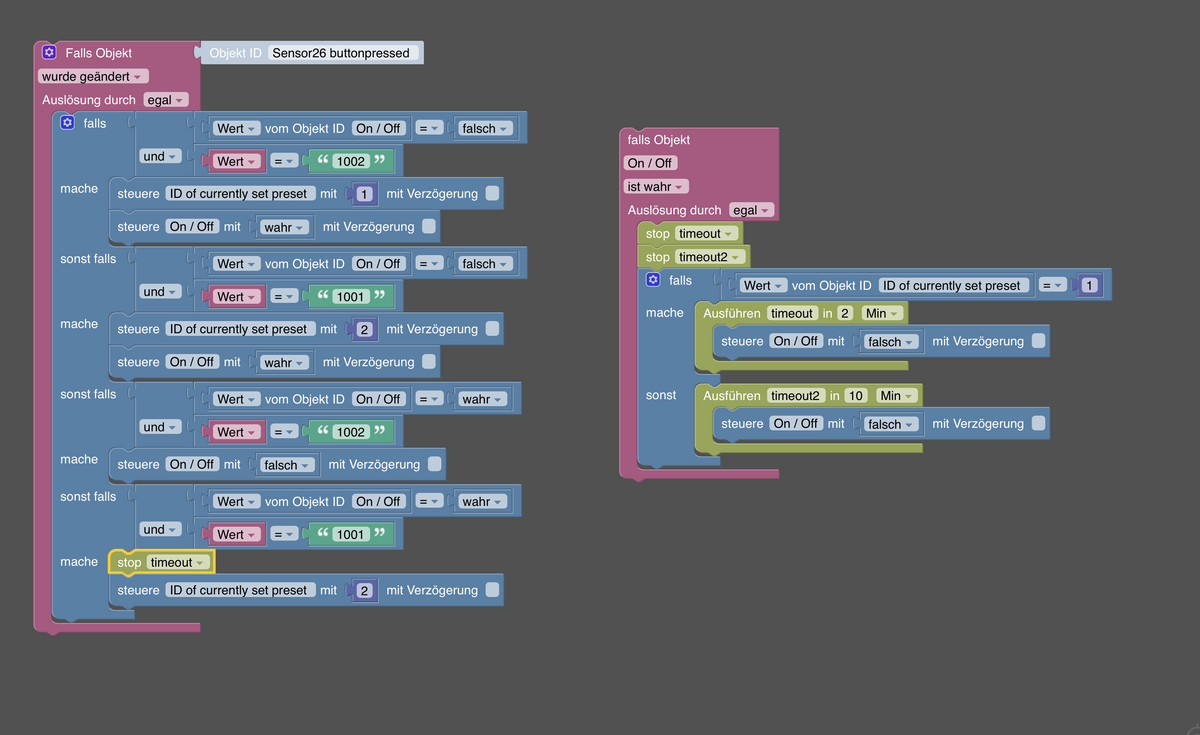The width and height of the screenshot is (1200, 735).
Task: Open gear mutator on the left falls block
Action: coord(67,123)
